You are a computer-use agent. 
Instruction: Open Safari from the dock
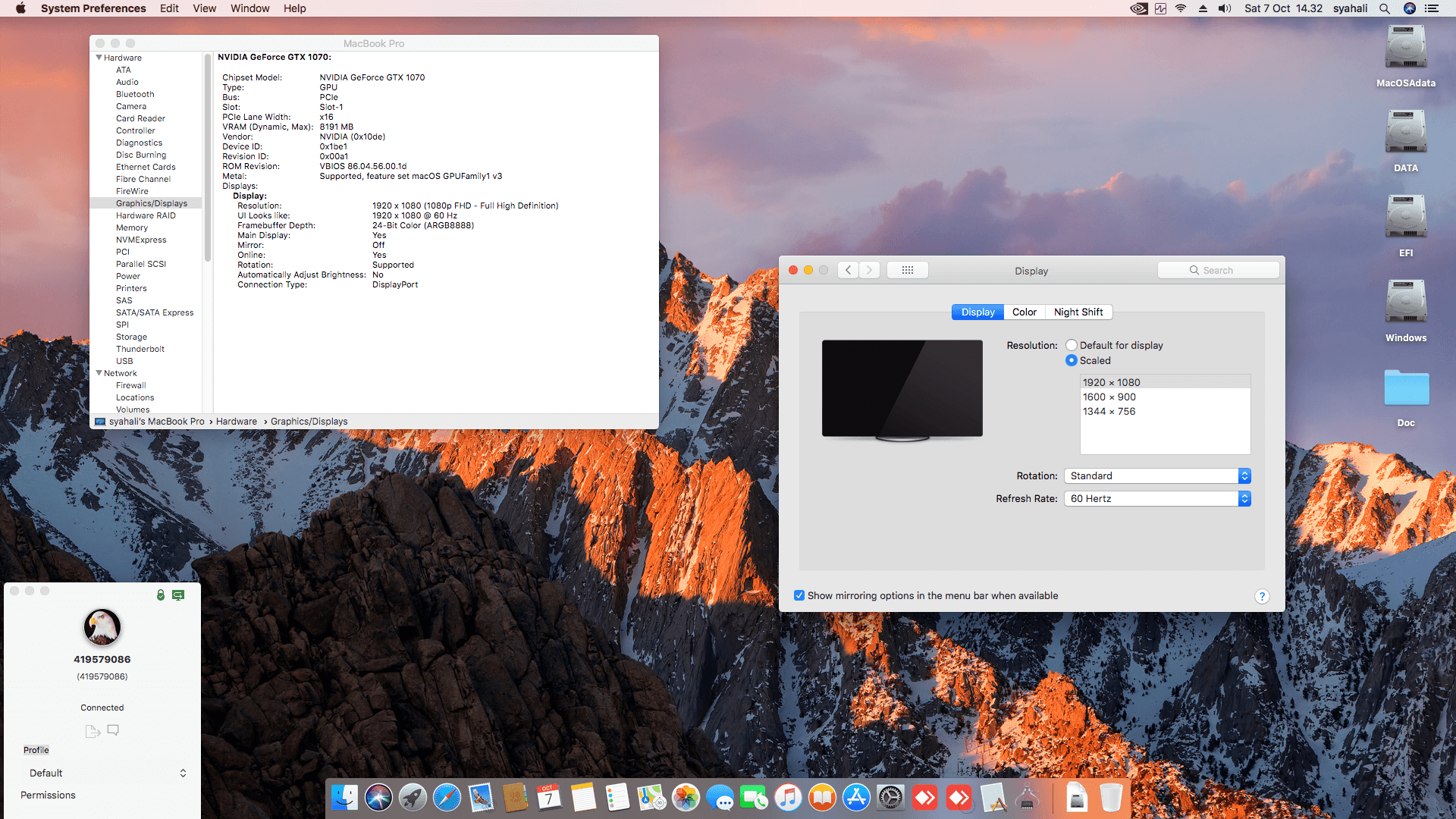(x=447, y=798)
